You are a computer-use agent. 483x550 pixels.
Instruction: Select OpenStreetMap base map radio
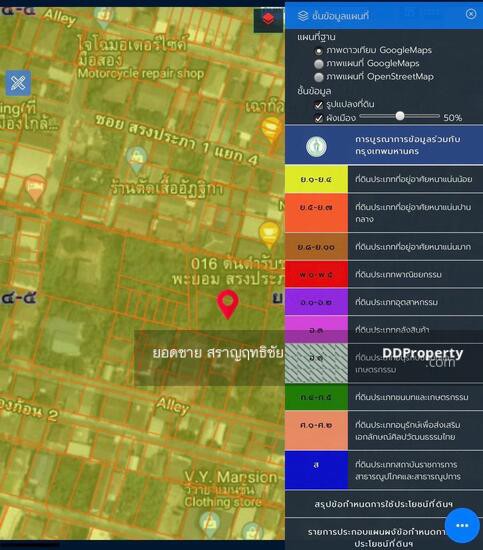coord(318,77)
